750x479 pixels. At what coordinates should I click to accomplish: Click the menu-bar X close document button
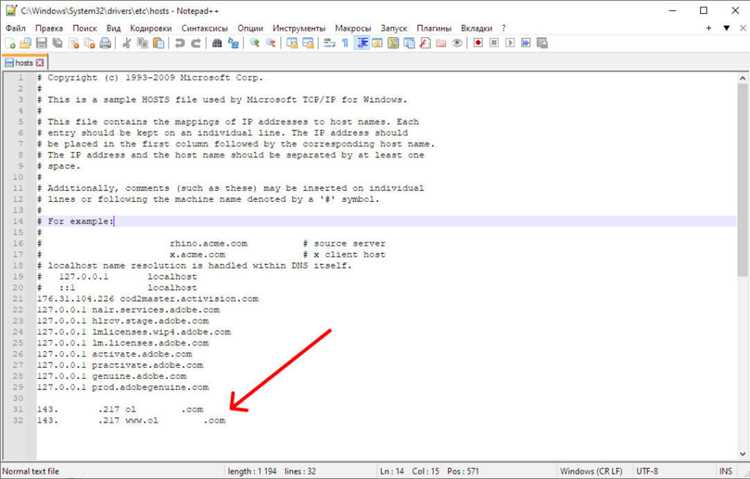pyautogui.click(x=743, y=28)
